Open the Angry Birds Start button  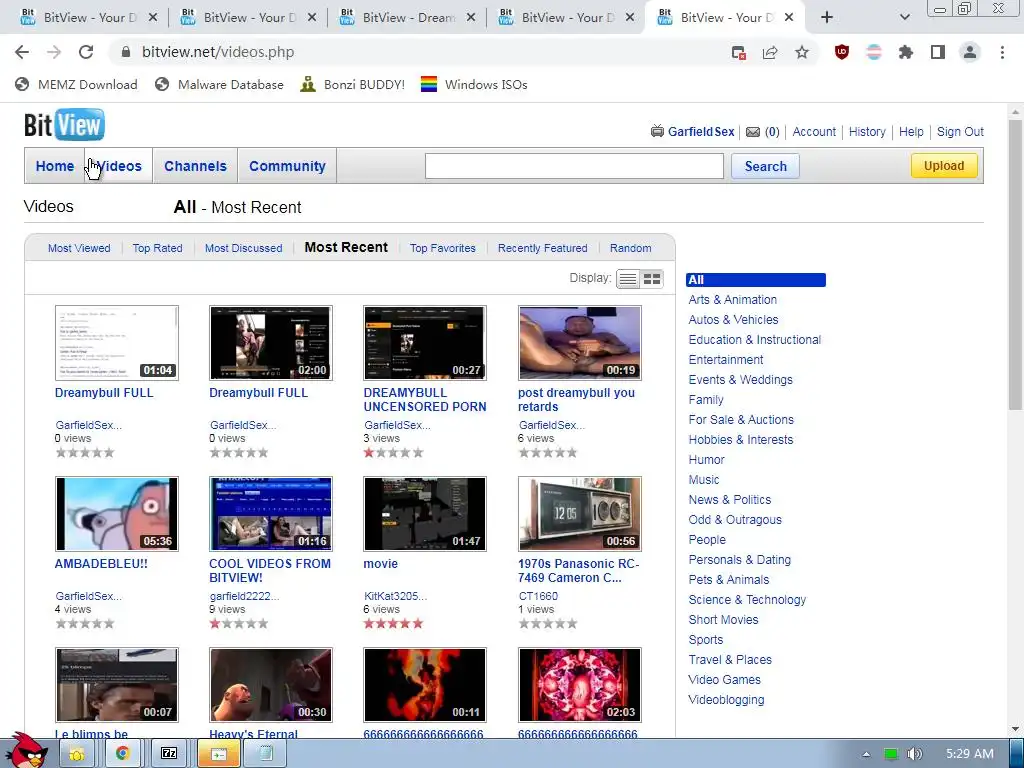(27, 750)
